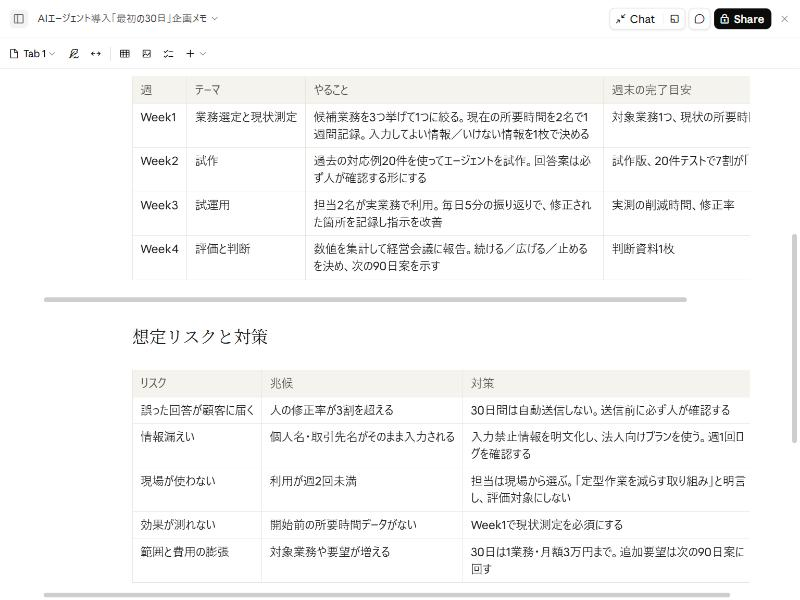Select the pen edit icon in toolbar
The image size is (800, 600).
coord(74,54)
